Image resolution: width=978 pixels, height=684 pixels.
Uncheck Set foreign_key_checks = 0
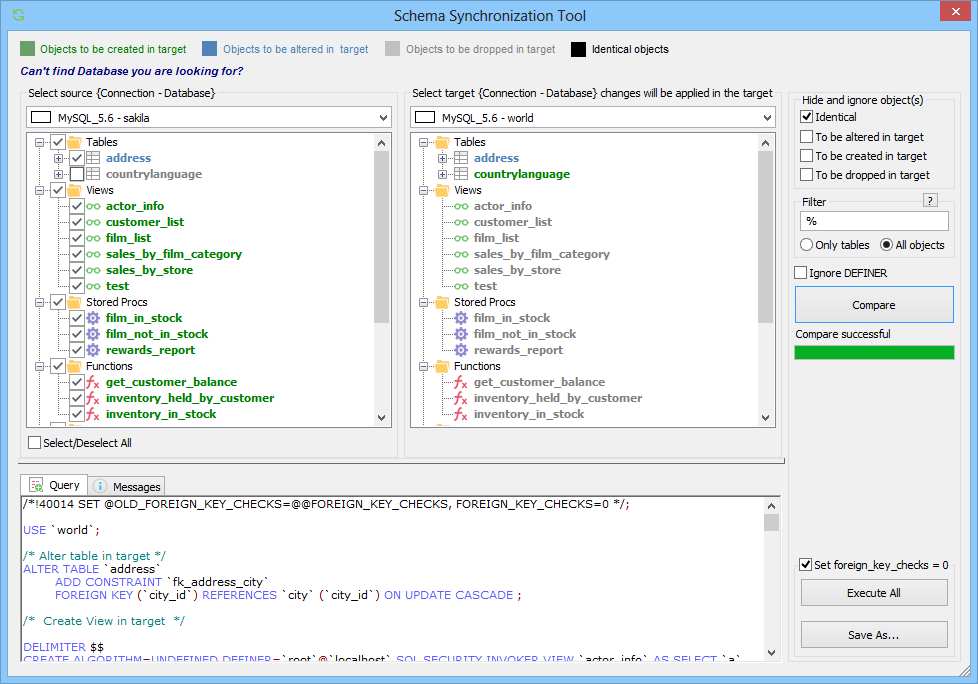coord(805,564)
